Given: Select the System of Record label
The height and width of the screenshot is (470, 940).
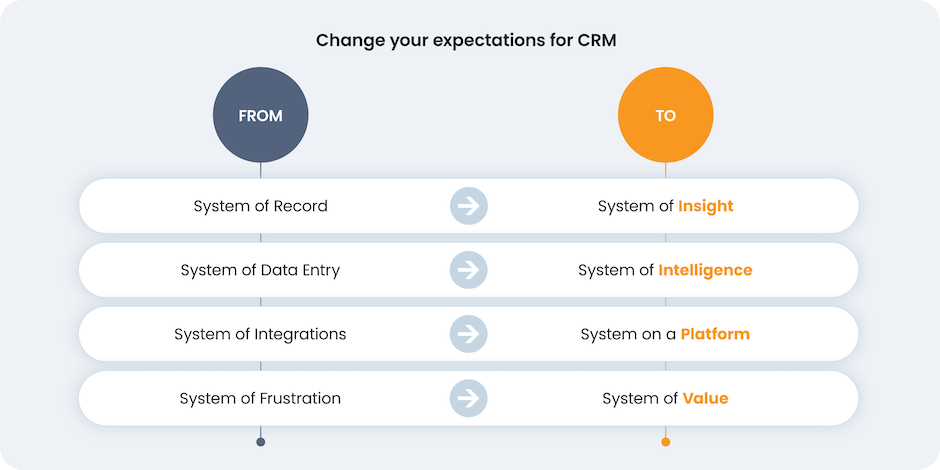Looking at the screenshot, I should click(260, 206).
